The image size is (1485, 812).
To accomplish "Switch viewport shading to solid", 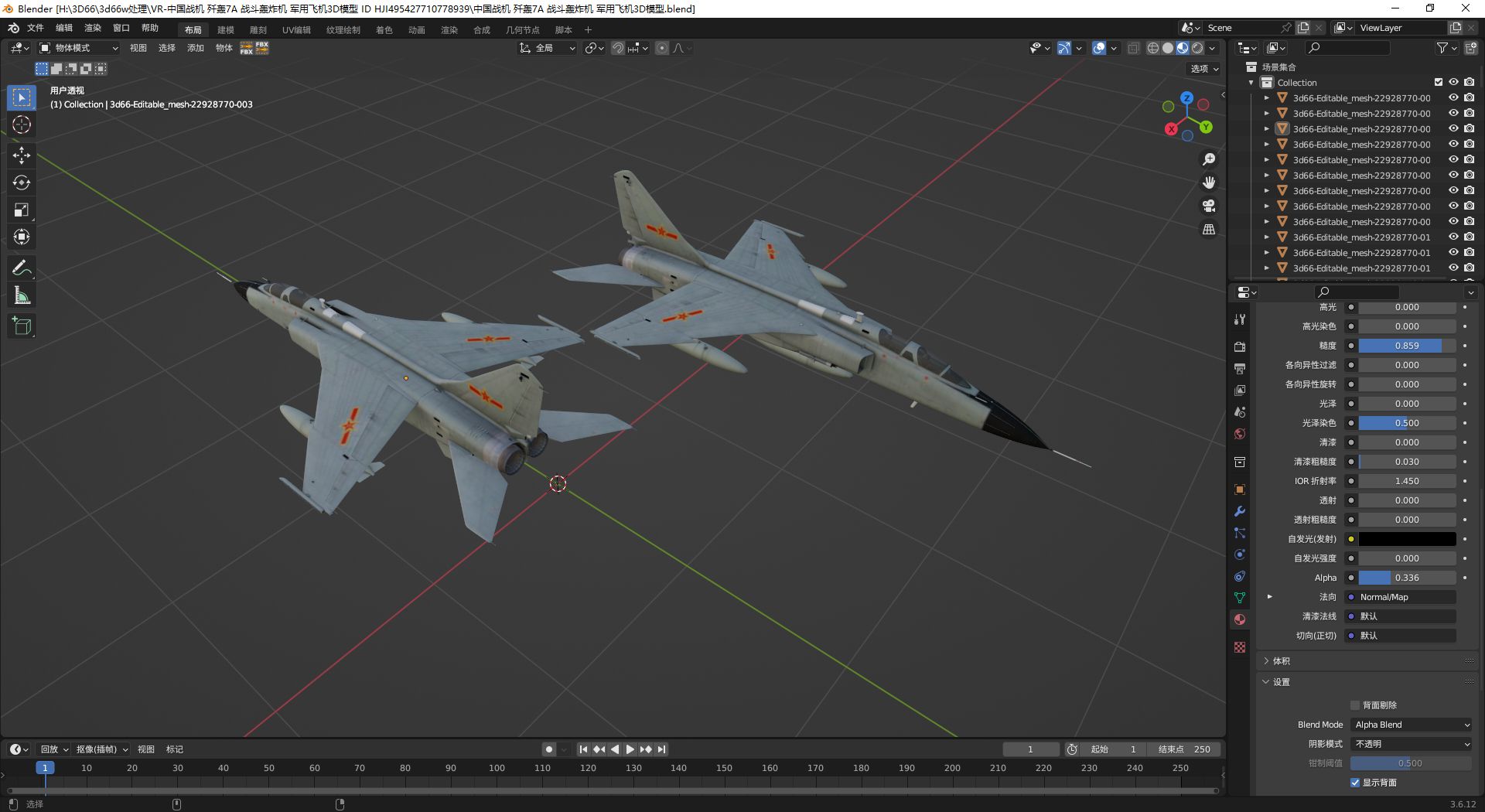I will point(1168,48).
